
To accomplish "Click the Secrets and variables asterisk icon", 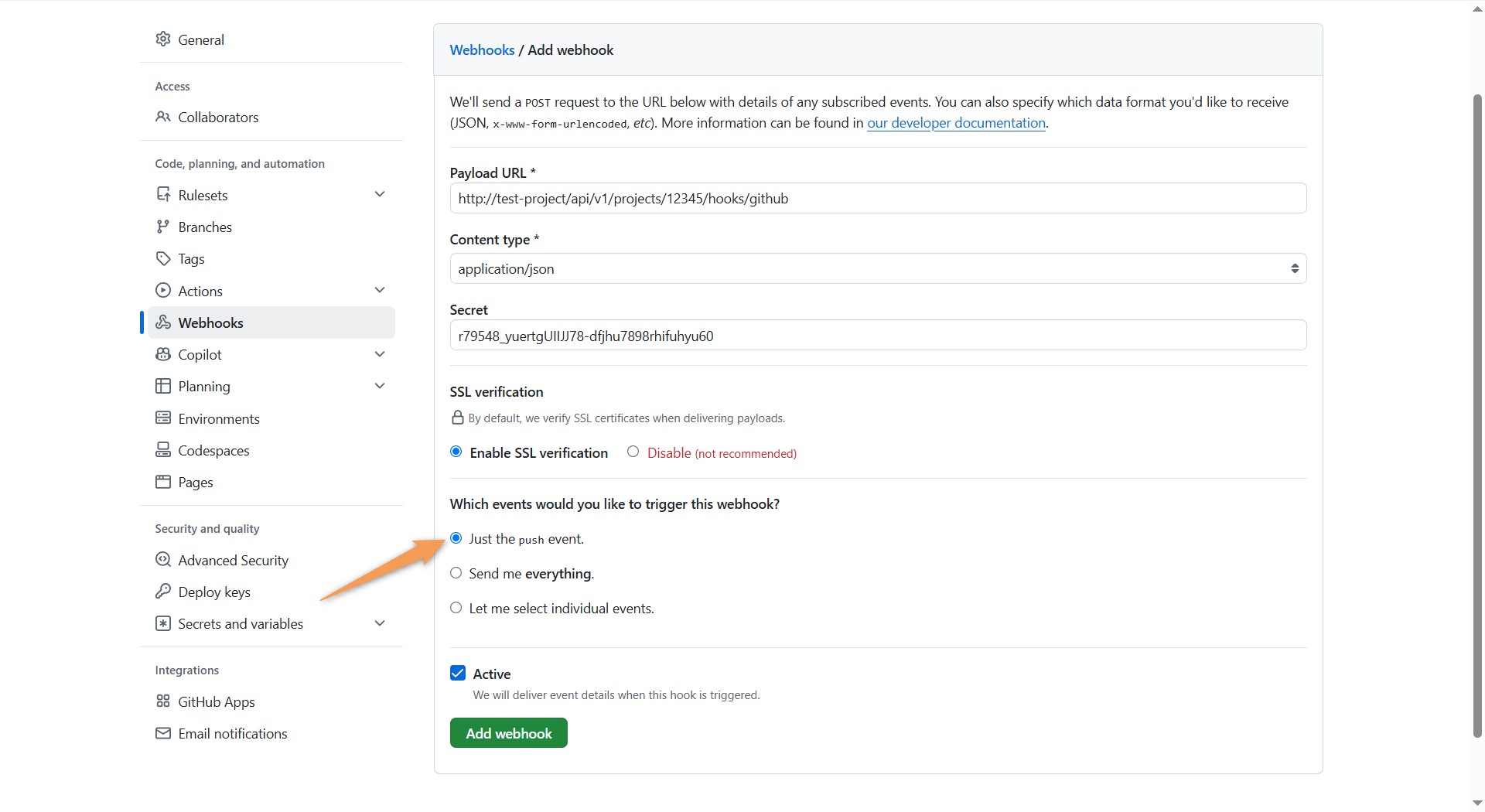I will tap(162, 623).
